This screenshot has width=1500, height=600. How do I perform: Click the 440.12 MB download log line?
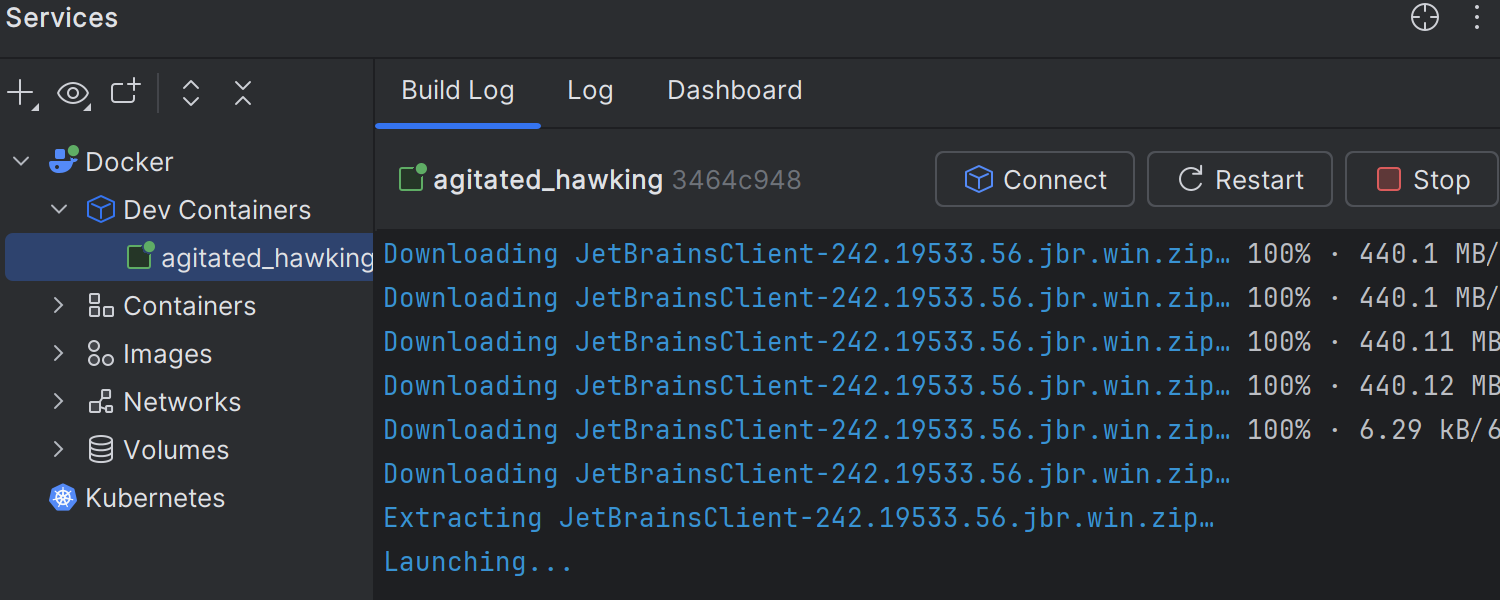coord(941,386)
